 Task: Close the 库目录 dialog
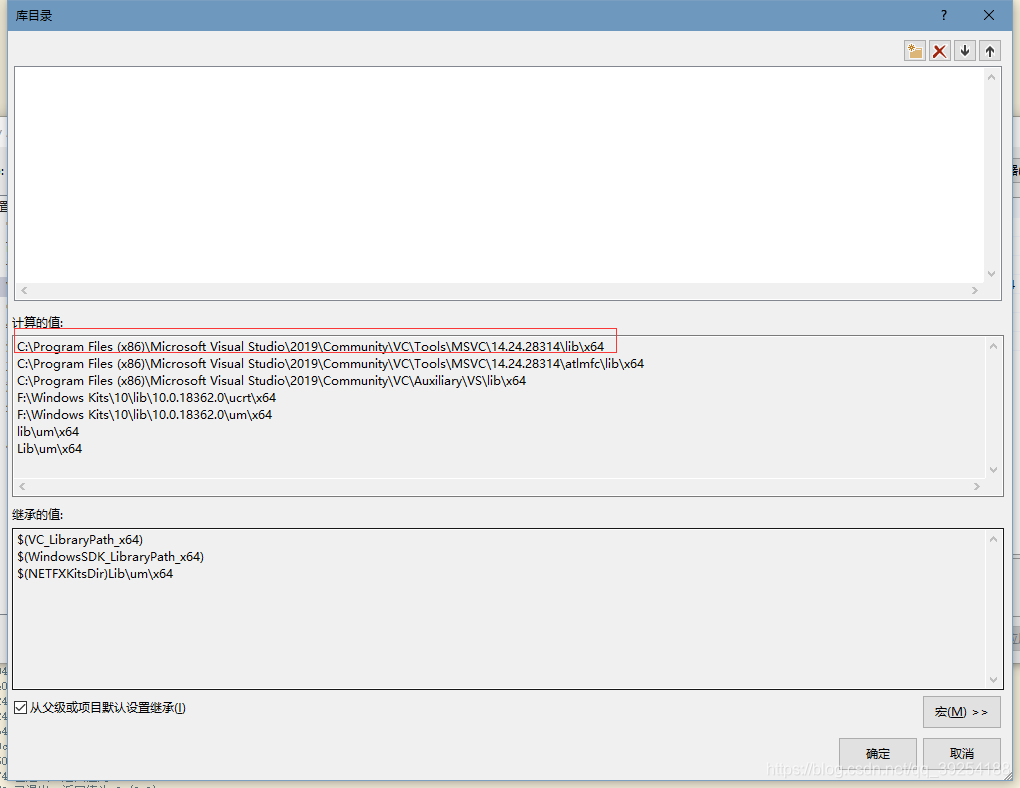pos(989,15)
